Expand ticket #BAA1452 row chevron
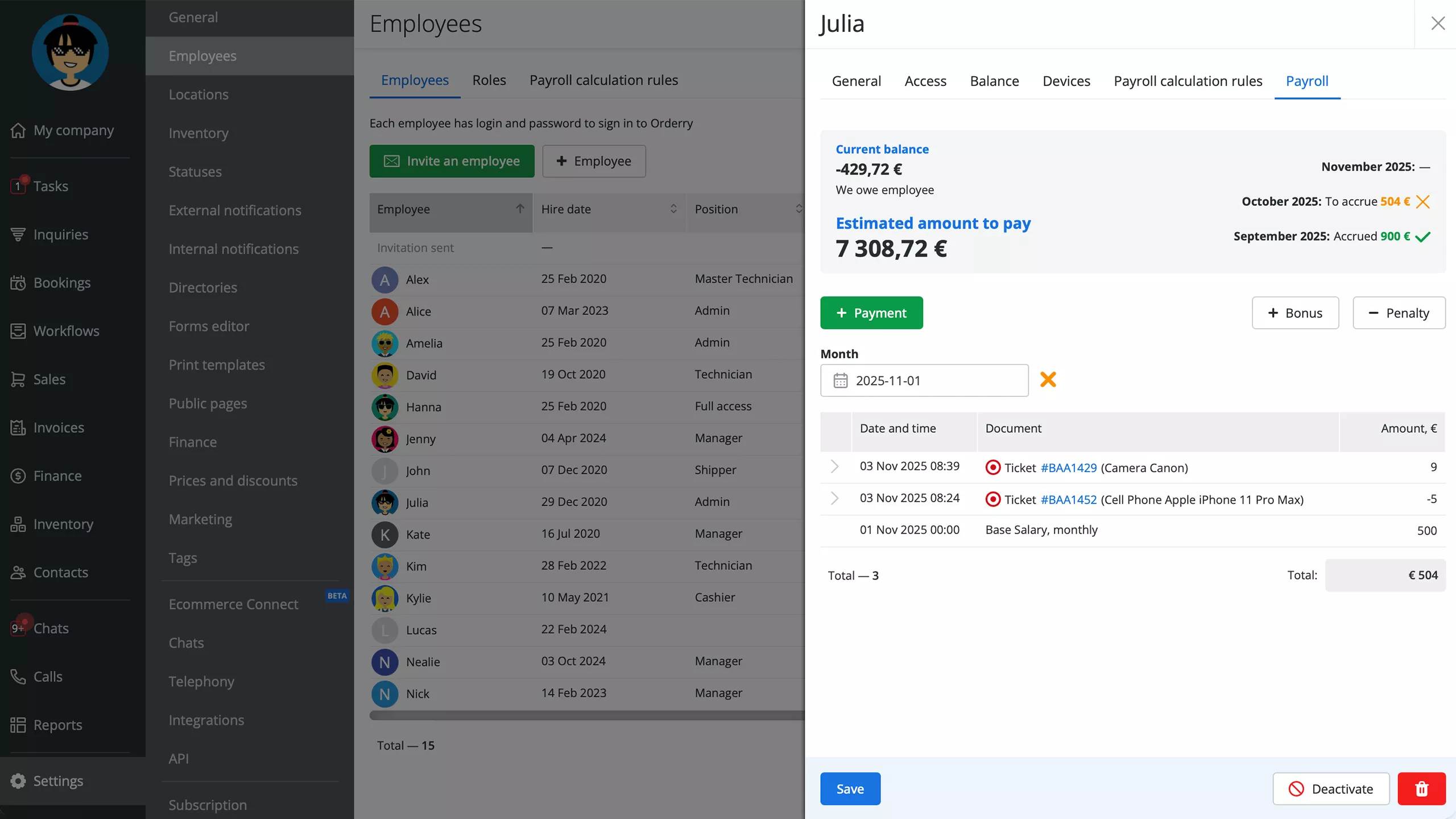1456x819 pixels. point(834,498)
